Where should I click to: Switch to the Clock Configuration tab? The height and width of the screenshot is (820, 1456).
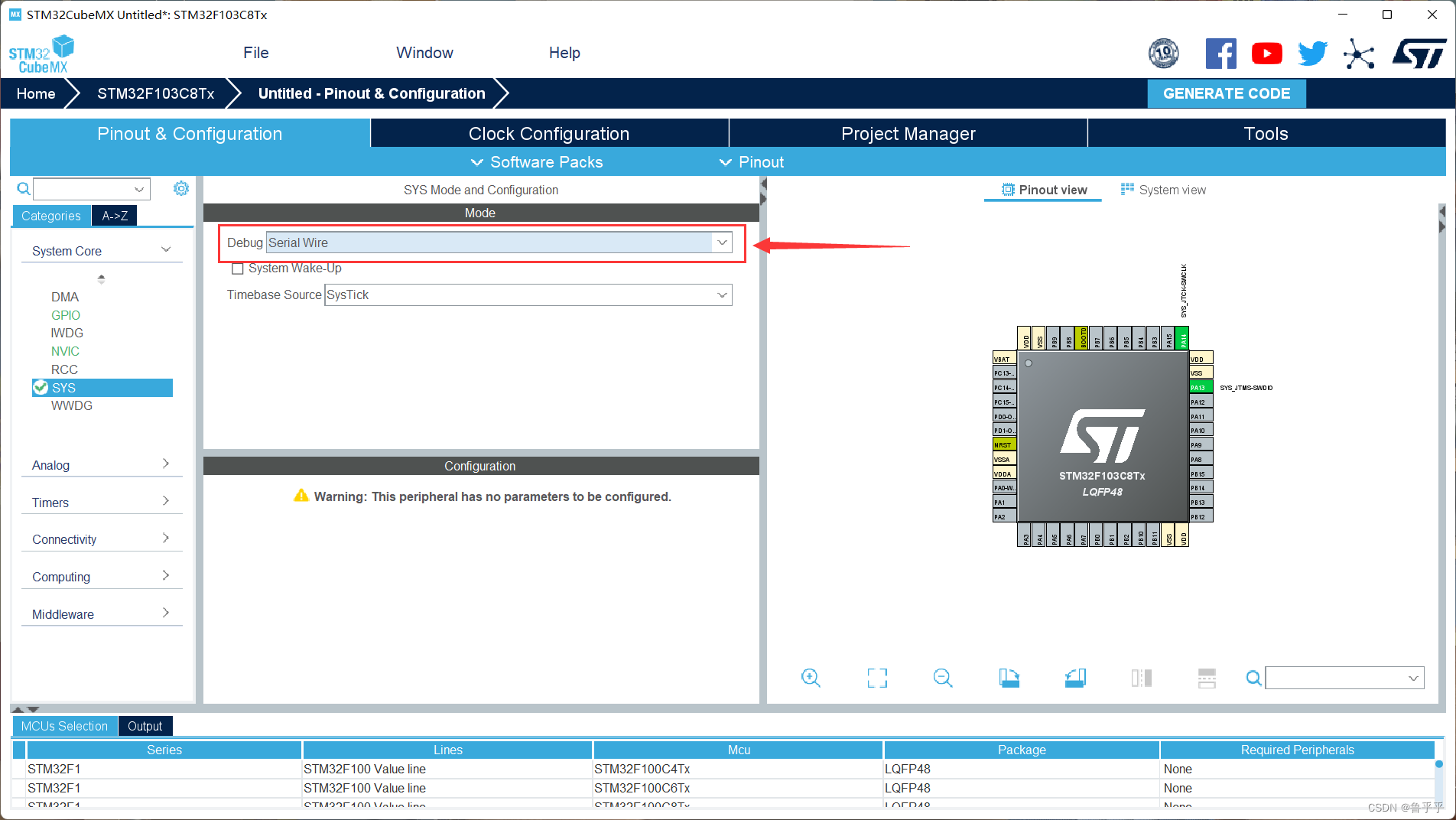(x=549, y=133)
